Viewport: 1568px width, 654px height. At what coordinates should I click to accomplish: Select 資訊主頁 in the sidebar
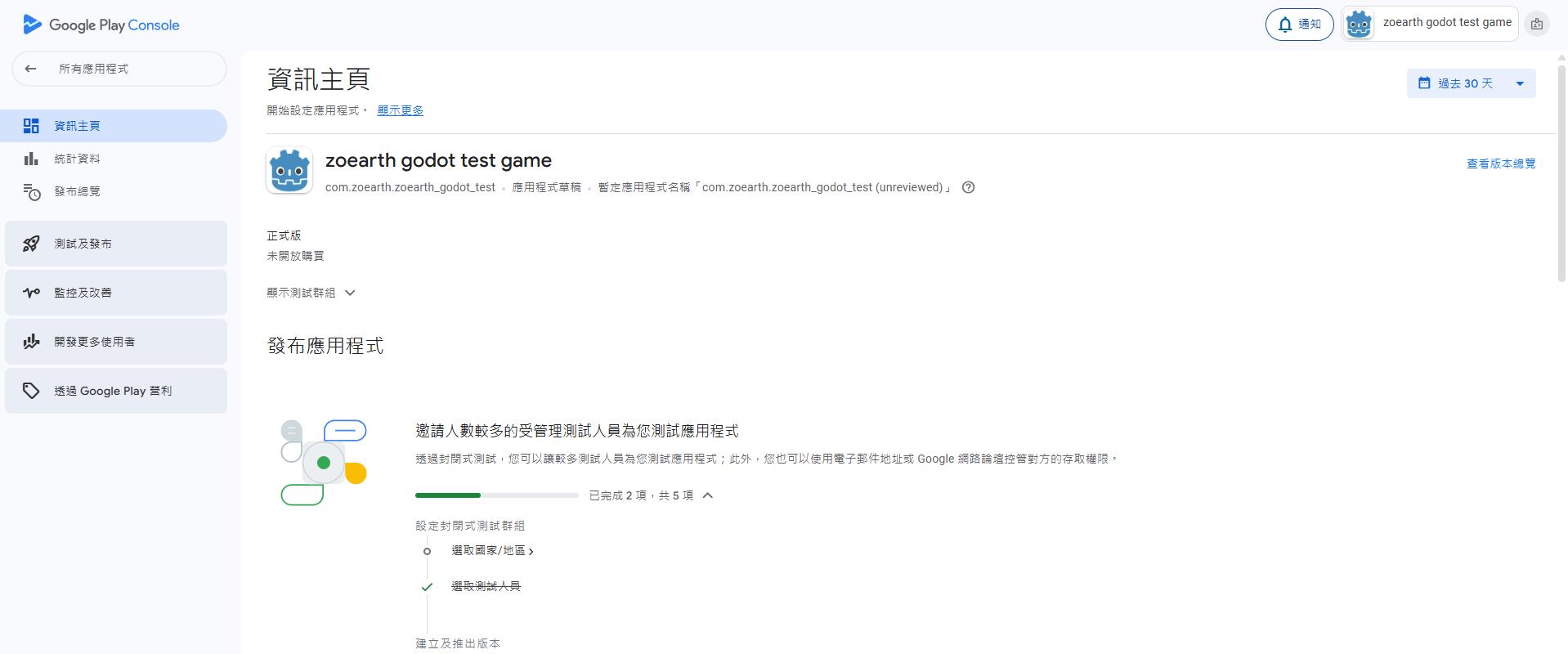click(114, 126)
